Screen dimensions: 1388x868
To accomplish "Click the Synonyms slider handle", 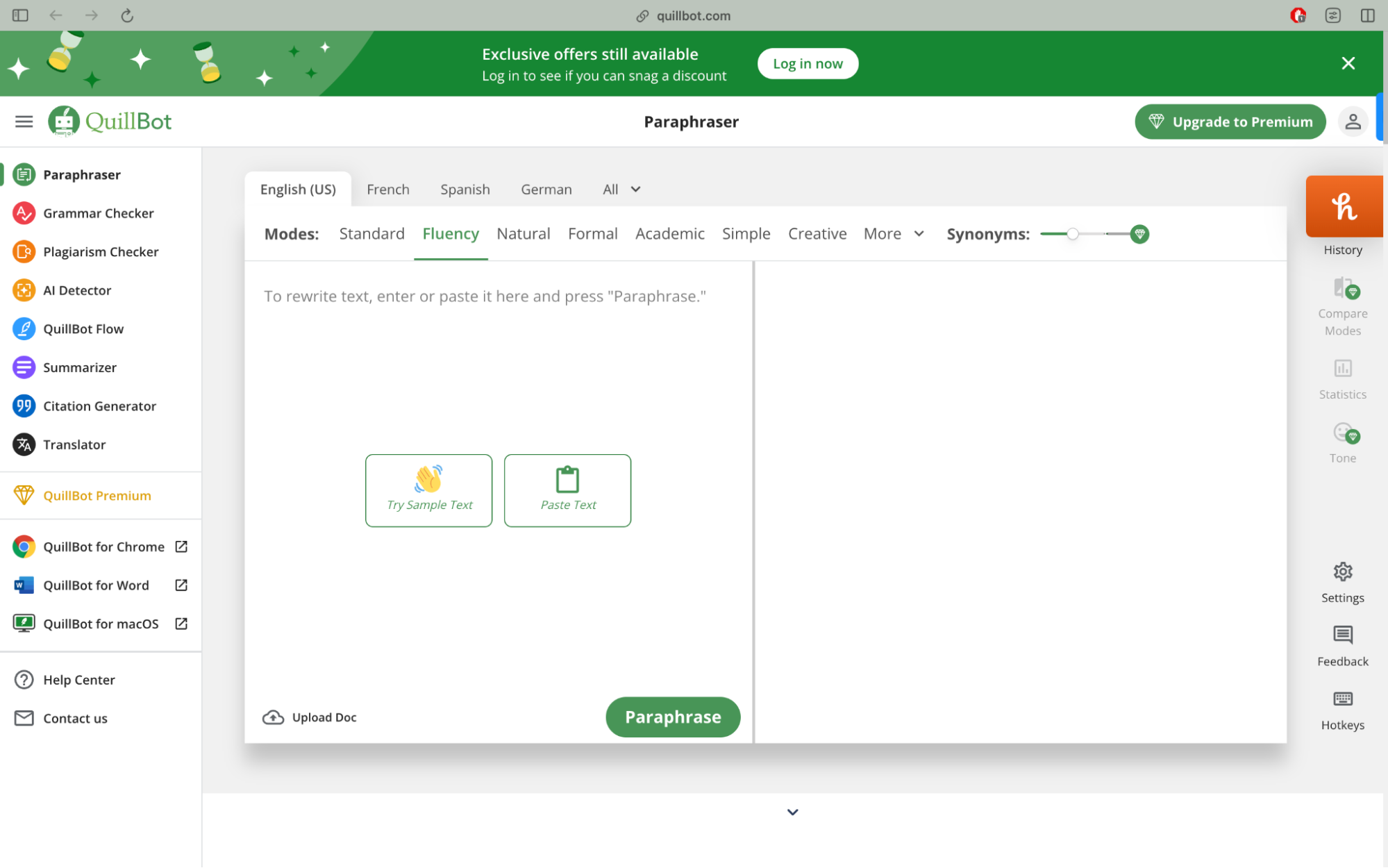I will coord(1073,234).
